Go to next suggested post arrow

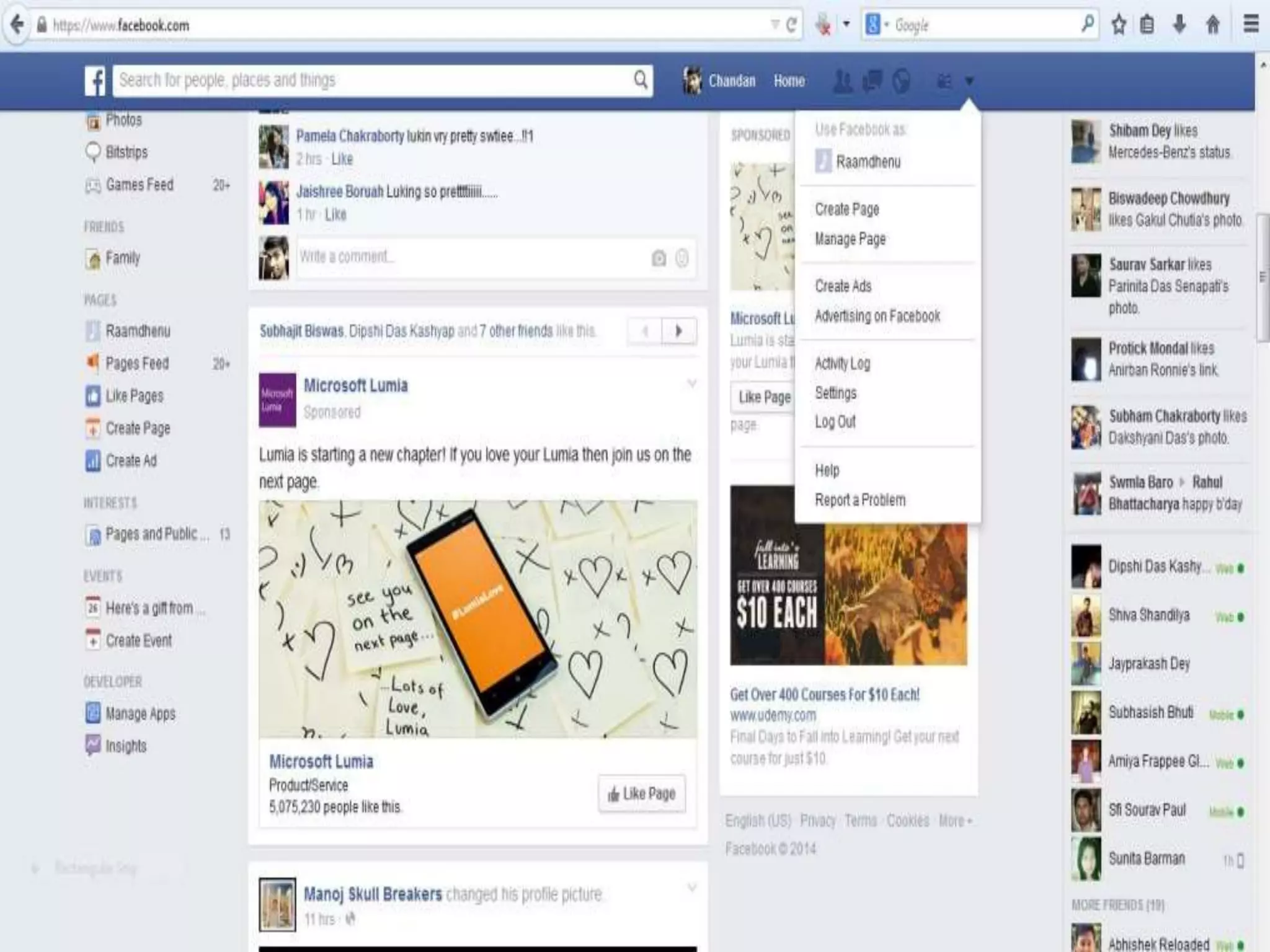(678, 331)
